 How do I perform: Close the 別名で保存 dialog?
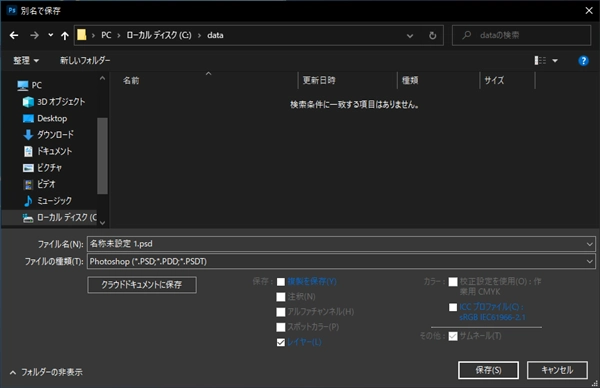(589, 11)
